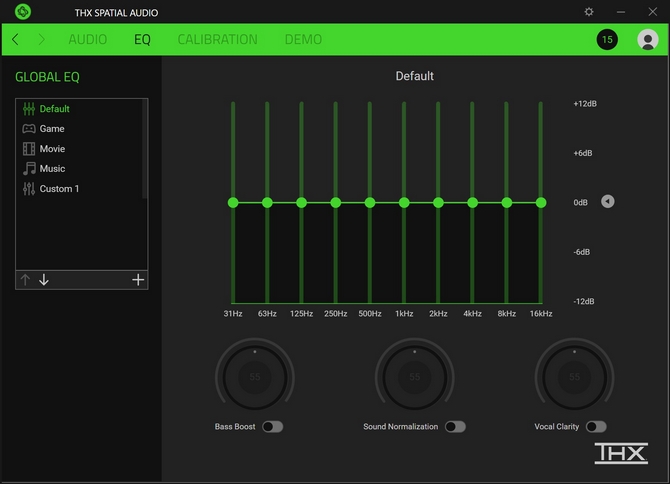Image resolution: width=670 pixels, height=484 pixels.
Task: Open the CALIBRATION tab
Action: 217,39
